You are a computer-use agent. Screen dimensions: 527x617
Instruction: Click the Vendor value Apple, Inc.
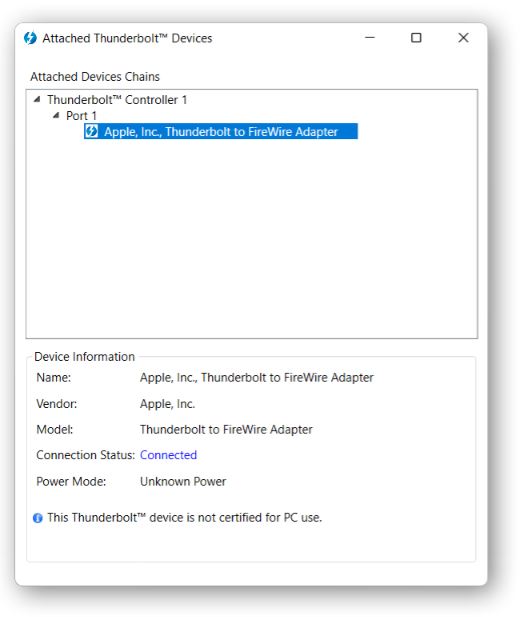(x=168, y=404)
